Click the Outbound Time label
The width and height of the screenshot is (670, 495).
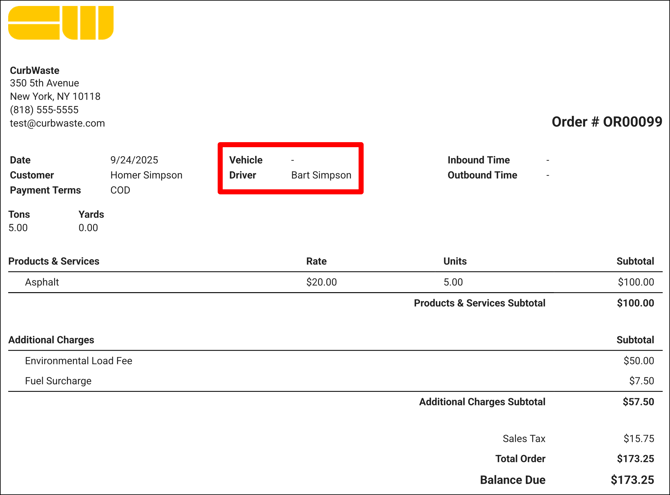point(482,175)
